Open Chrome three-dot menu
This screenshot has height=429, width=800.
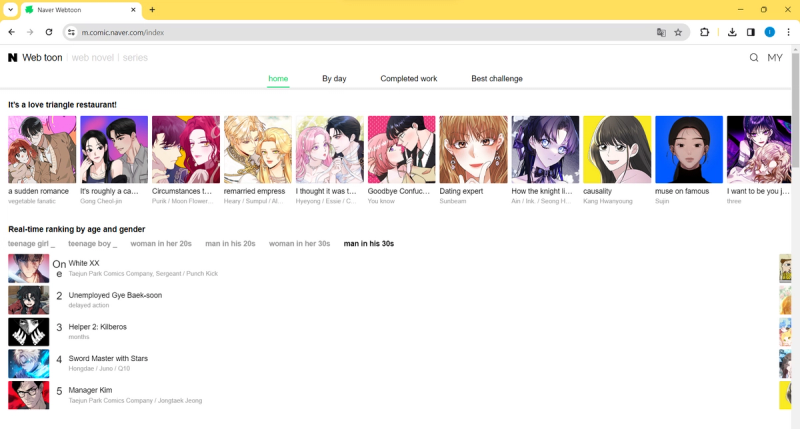[788, 32]
